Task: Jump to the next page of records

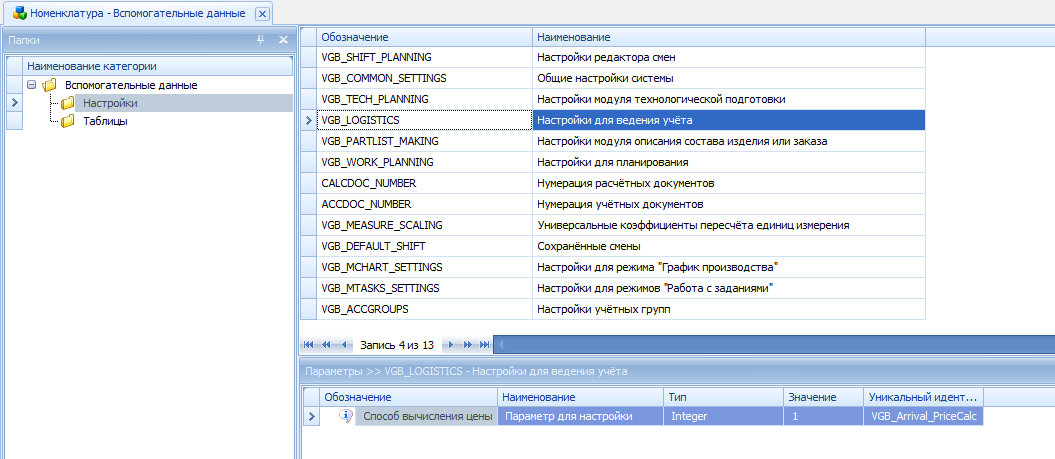Action: coord(468,345)
